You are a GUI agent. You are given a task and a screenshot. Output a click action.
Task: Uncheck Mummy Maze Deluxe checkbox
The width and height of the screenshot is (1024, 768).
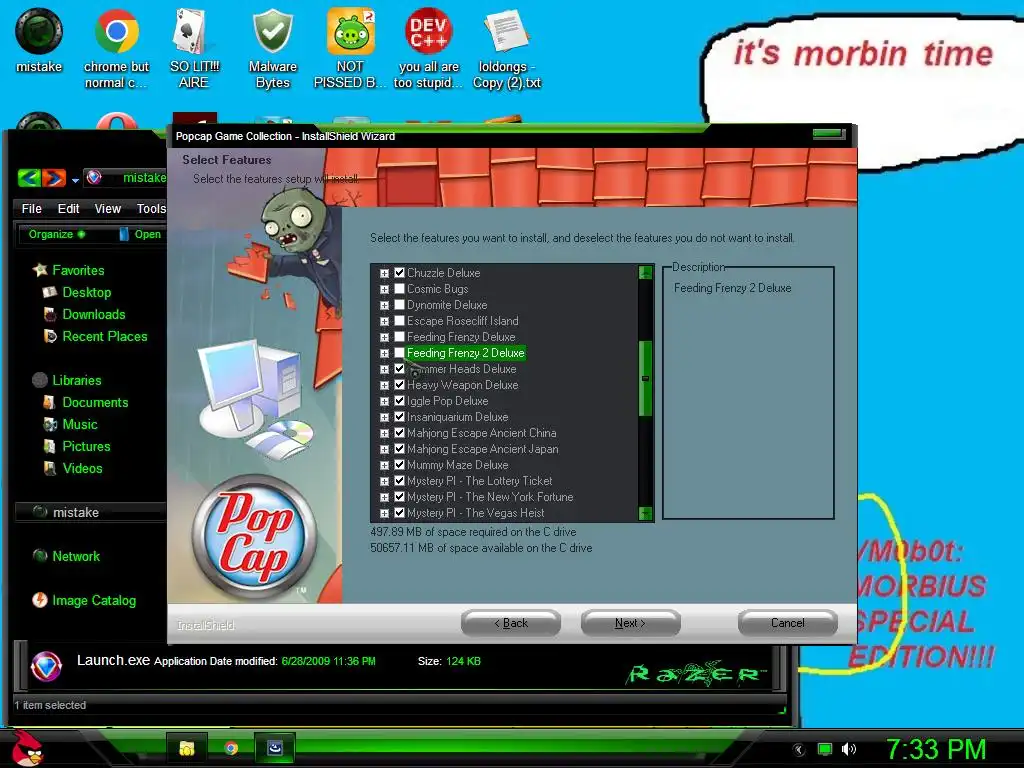[x=399, y=464]
